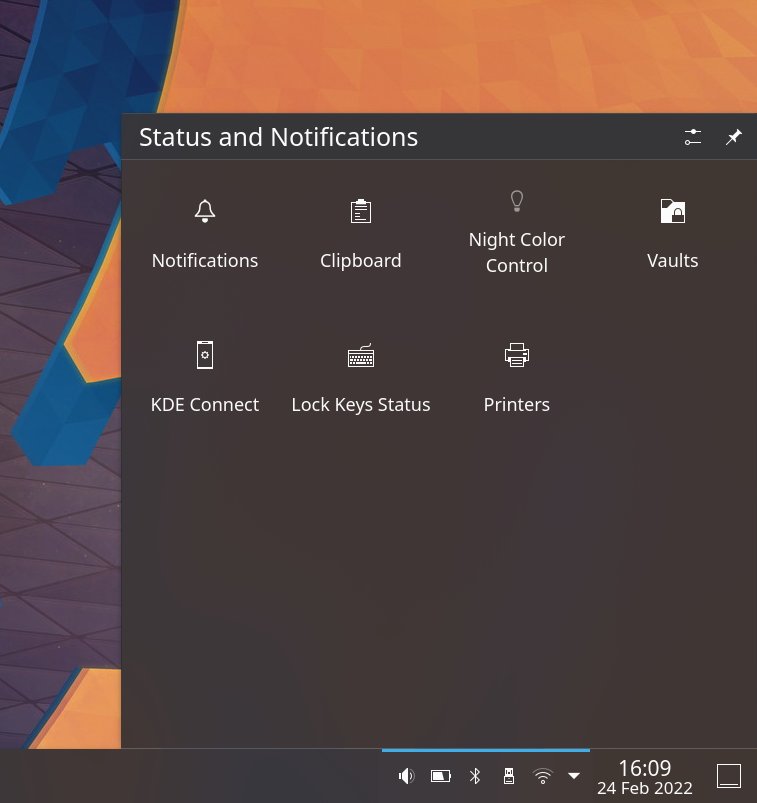757x803 pixels.
Task: Click the 24 Feb 2022 date
Action: coord(644,788)
